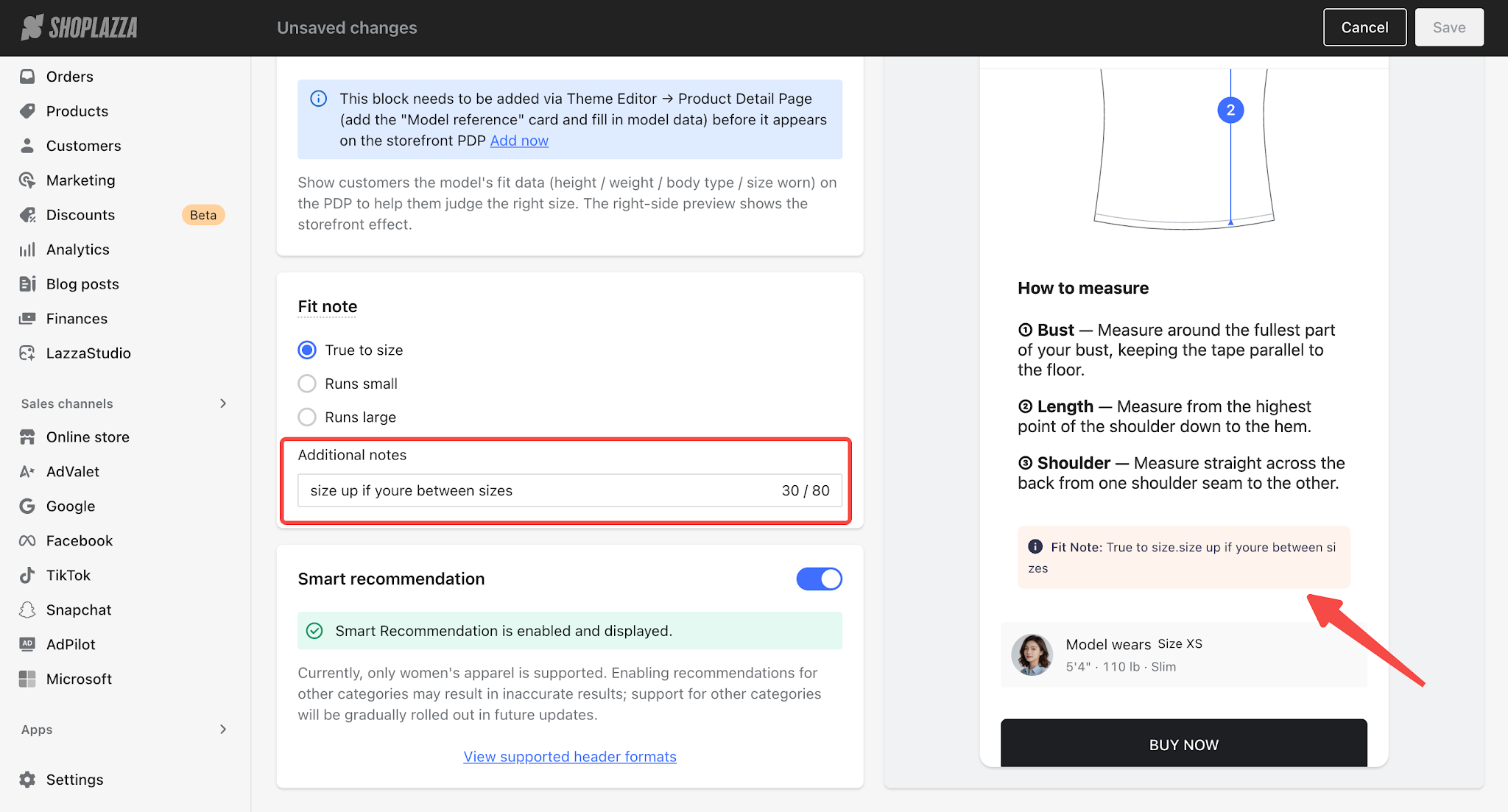1508x812 pixels.
Task: Click the Cancel button
Action: click(x=1364, y=27)
